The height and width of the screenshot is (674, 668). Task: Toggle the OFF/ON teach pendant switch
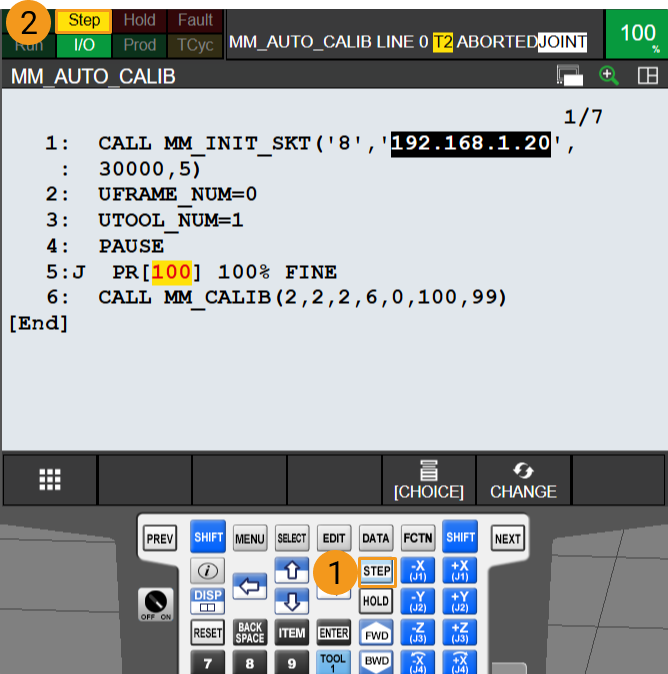click(156, 604)
